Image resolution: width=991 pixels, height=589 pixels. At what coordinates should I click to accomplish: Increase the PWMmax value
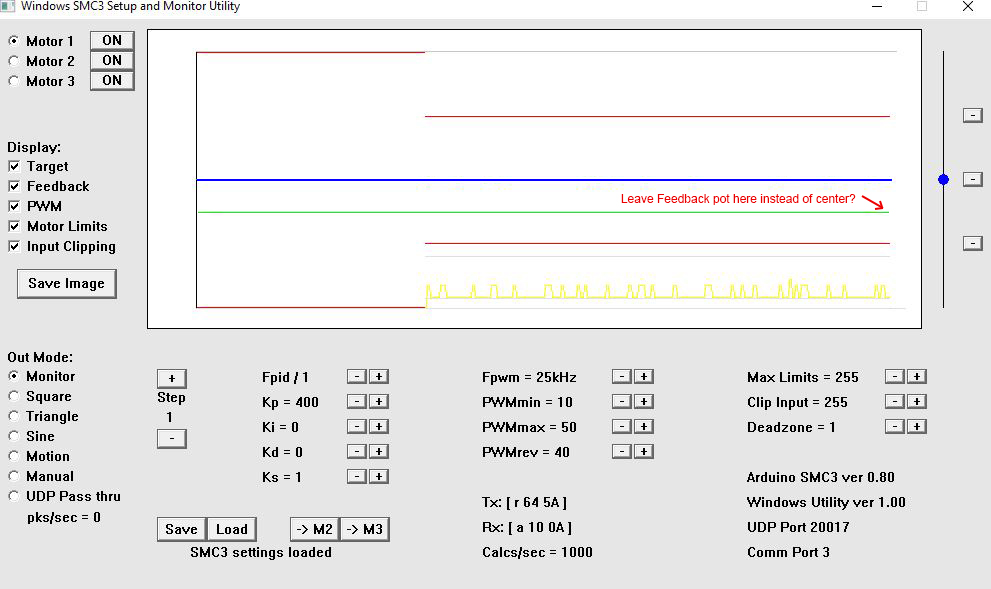click(643, 427)
